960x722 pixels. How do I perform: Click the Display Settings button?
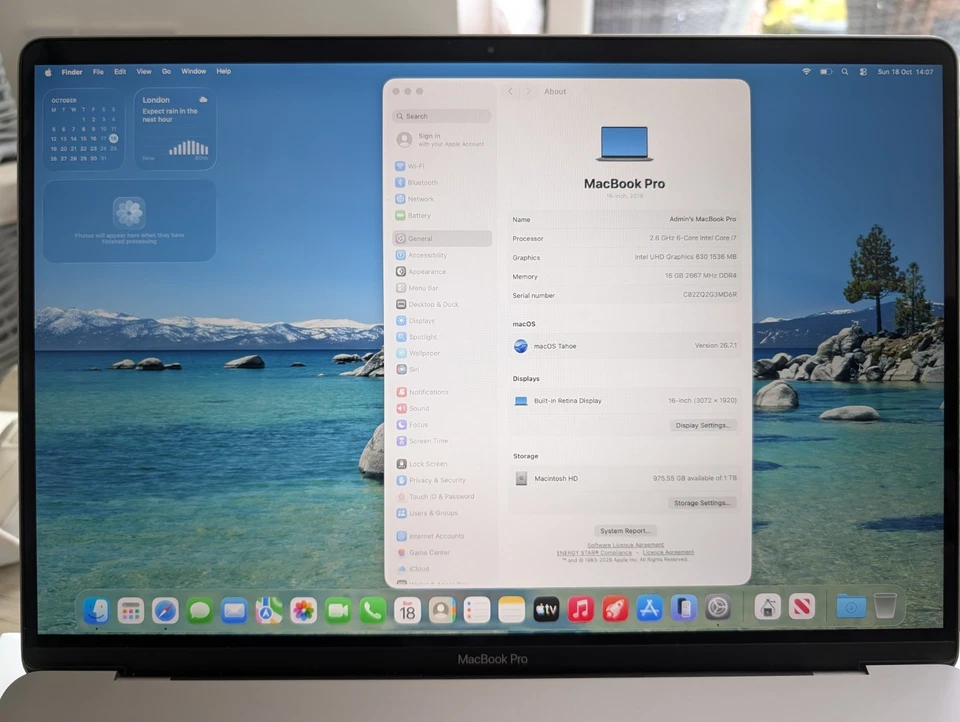click(703, 425)
